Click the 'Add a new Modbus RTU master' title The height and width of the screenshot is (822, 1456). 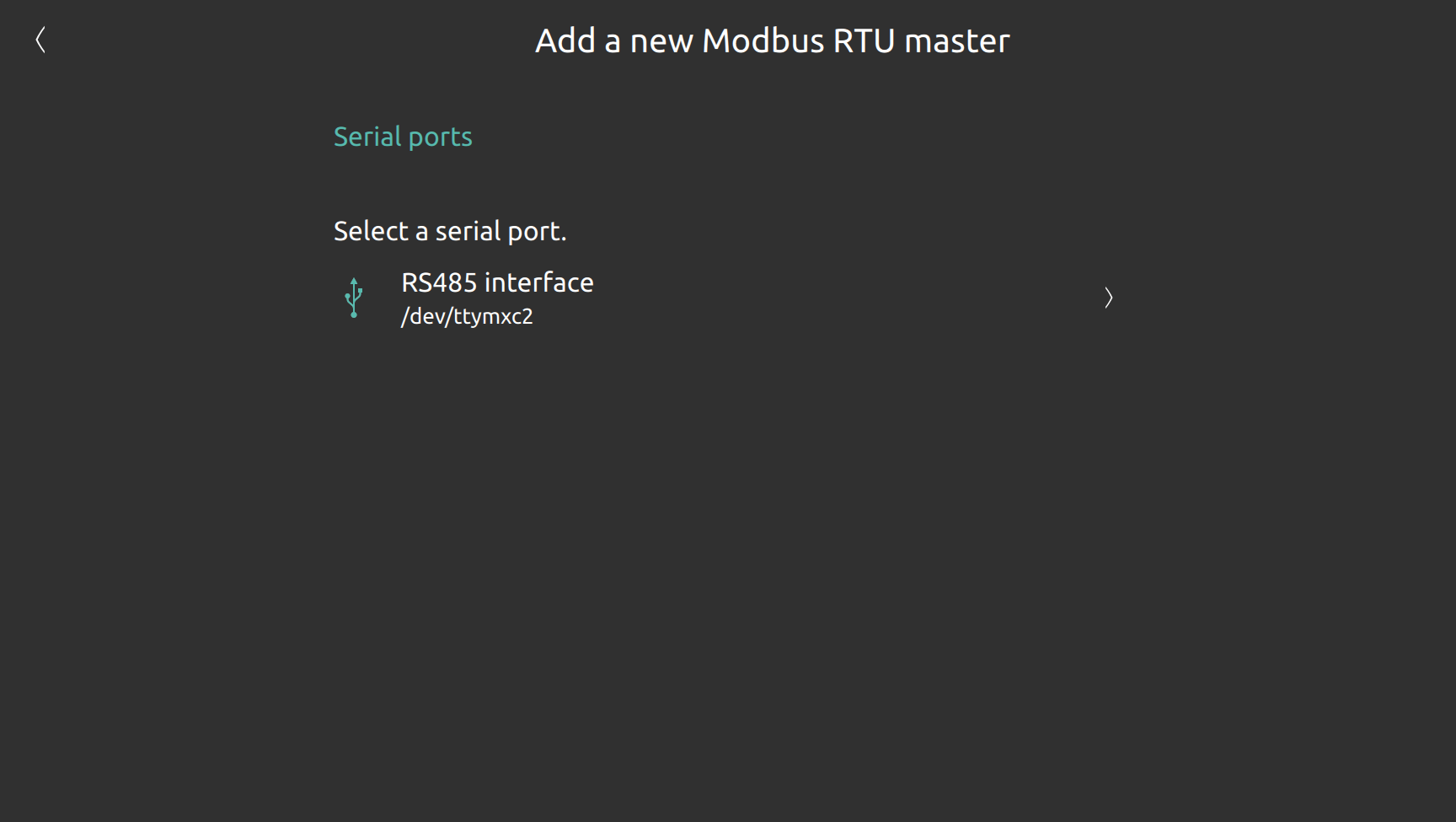tap(772, 40)
